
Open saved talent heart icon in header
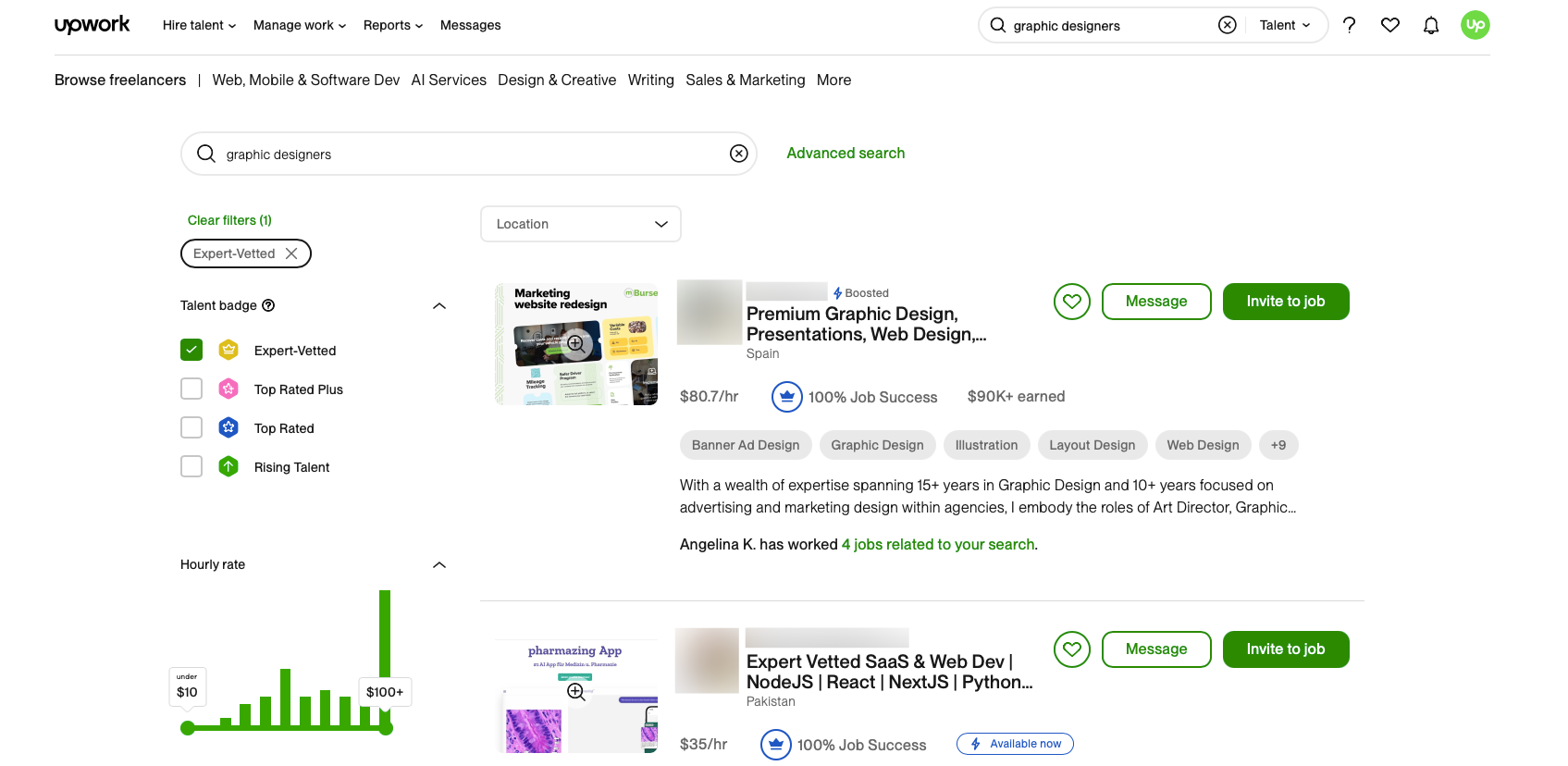click(1390, 25)
